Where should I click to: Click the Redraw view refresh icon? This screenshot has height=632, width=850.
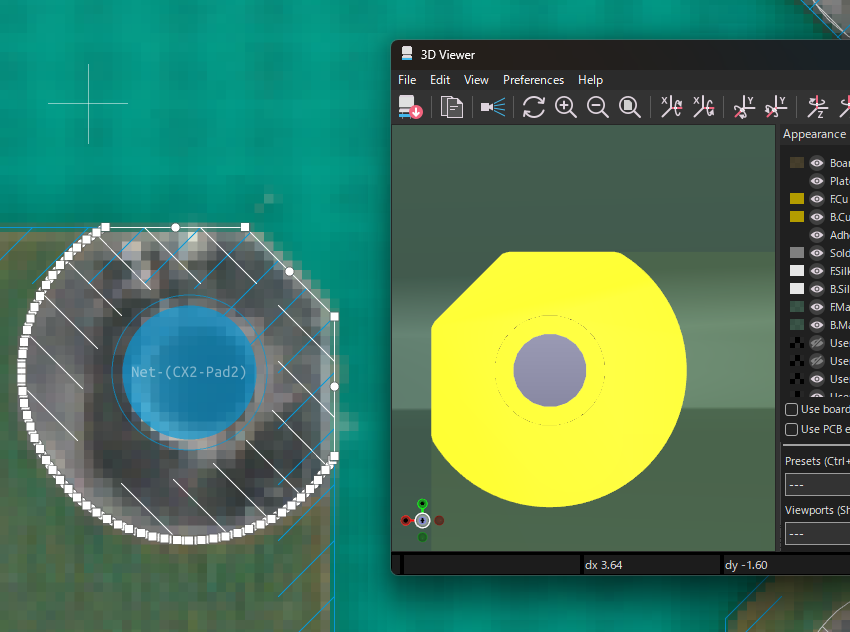533,106
